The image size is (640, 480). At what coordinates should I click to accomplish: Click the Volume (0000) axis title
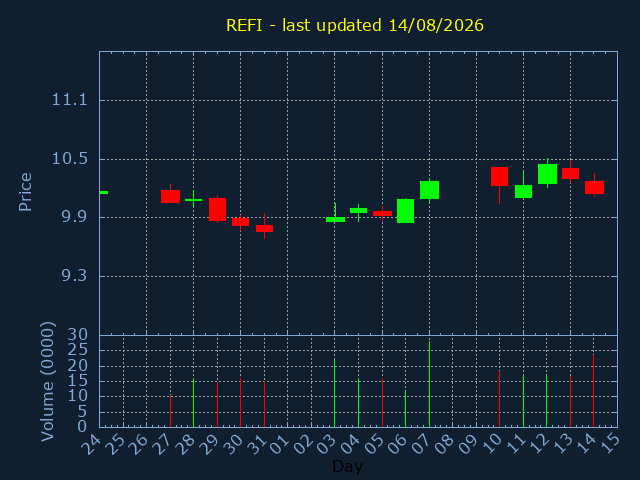click(47, 382)
